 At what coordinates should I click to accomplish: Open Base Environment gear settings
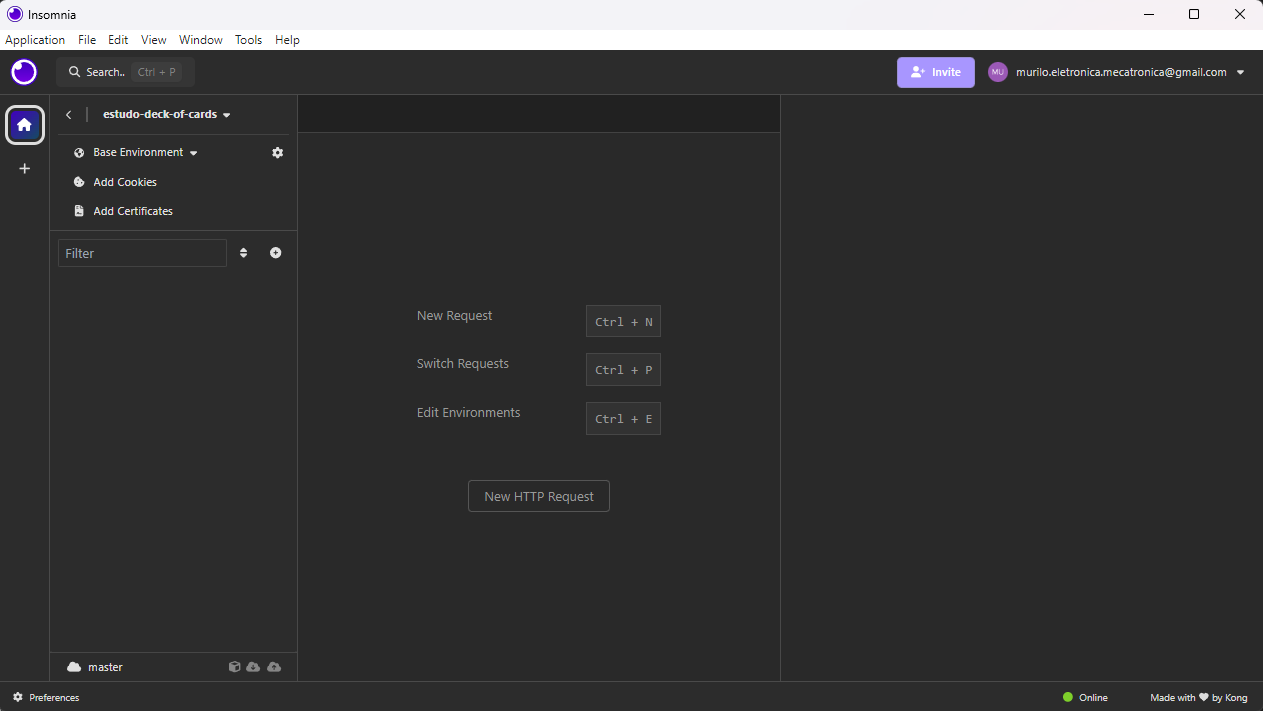278,153
